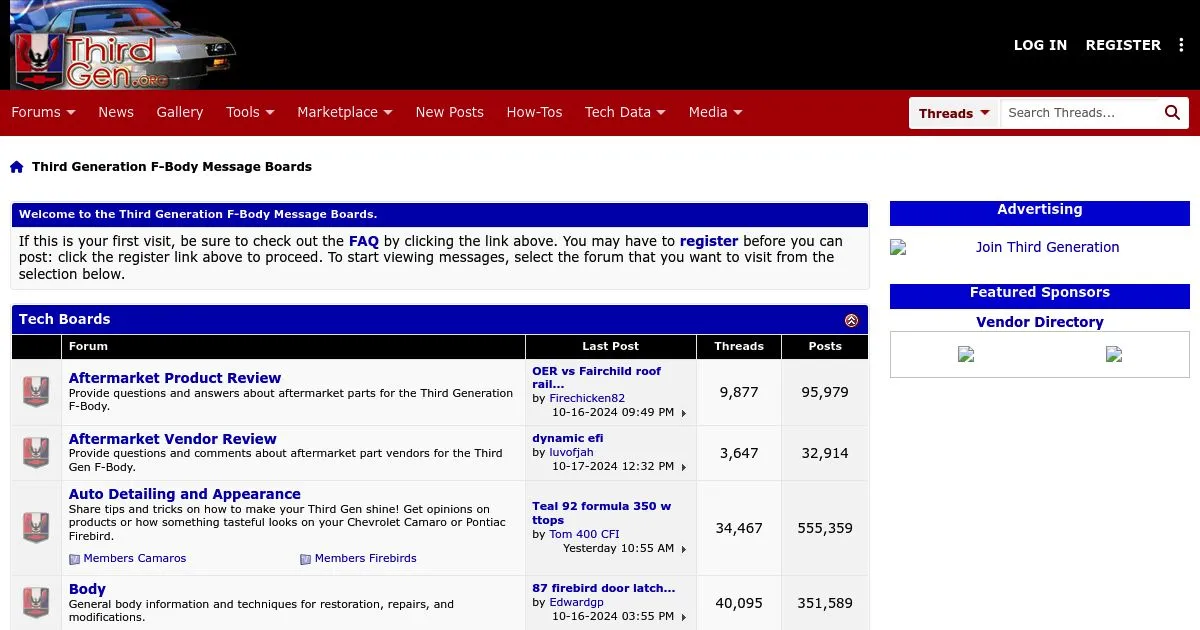Screen dimensions: 1200x630
Task: Click the 351,589 posts count
Action: [x=825, y=603]
